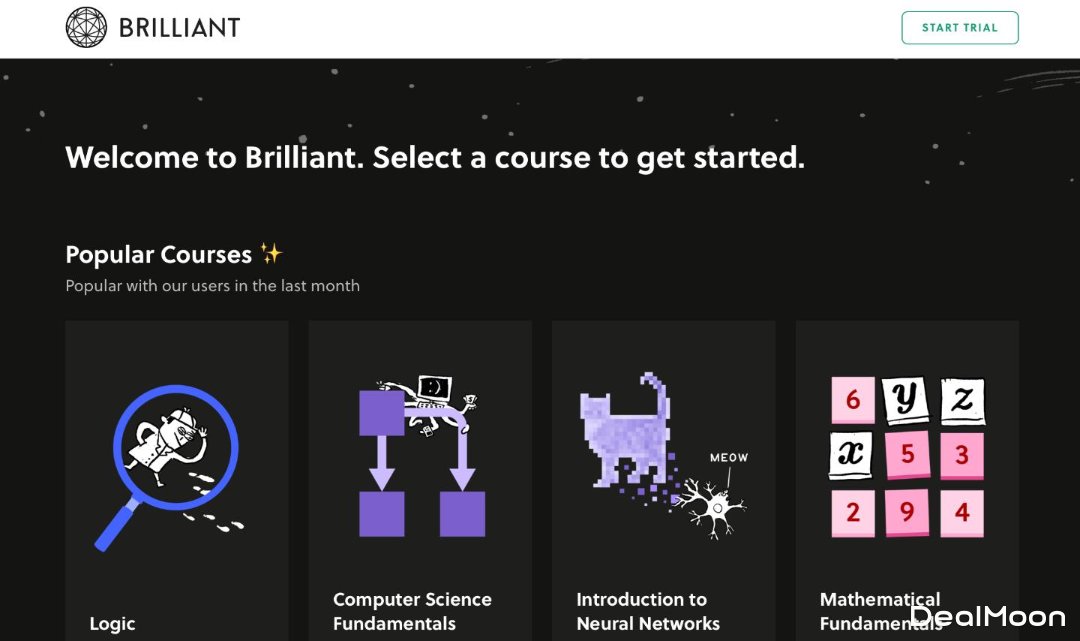Click the white tile with letter x
The image size is (1080, 641).
click(853, 455)
